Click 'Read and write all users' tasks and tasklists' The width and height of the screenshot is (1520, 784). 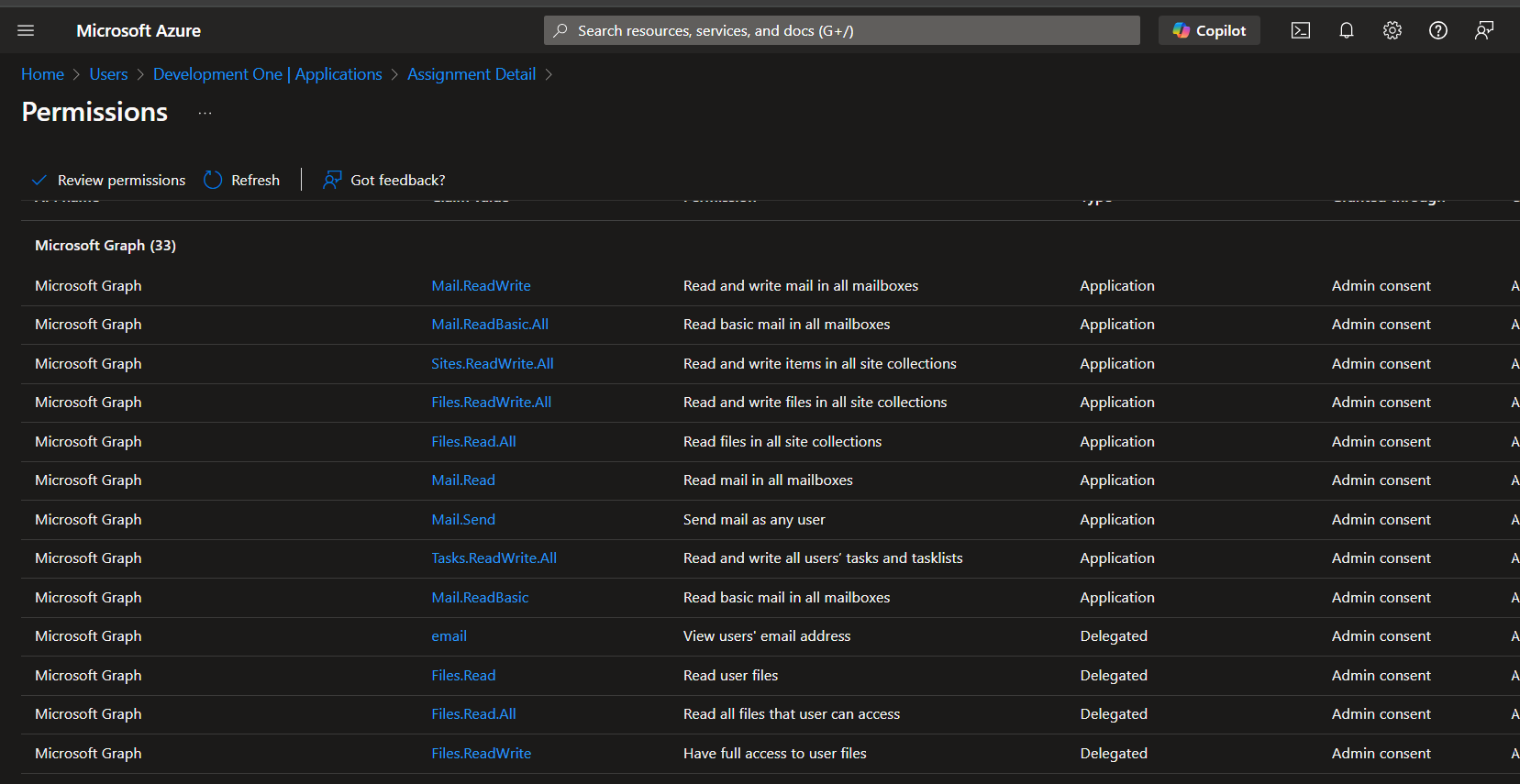coord(823,558)
